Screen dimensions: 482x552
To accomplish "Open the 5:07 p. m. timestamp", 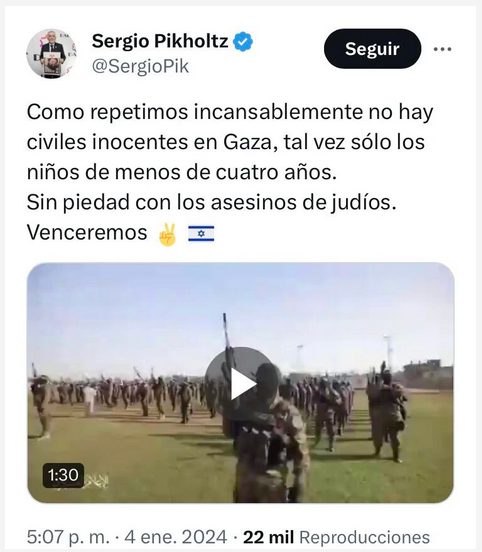I will tap(68, 538).
